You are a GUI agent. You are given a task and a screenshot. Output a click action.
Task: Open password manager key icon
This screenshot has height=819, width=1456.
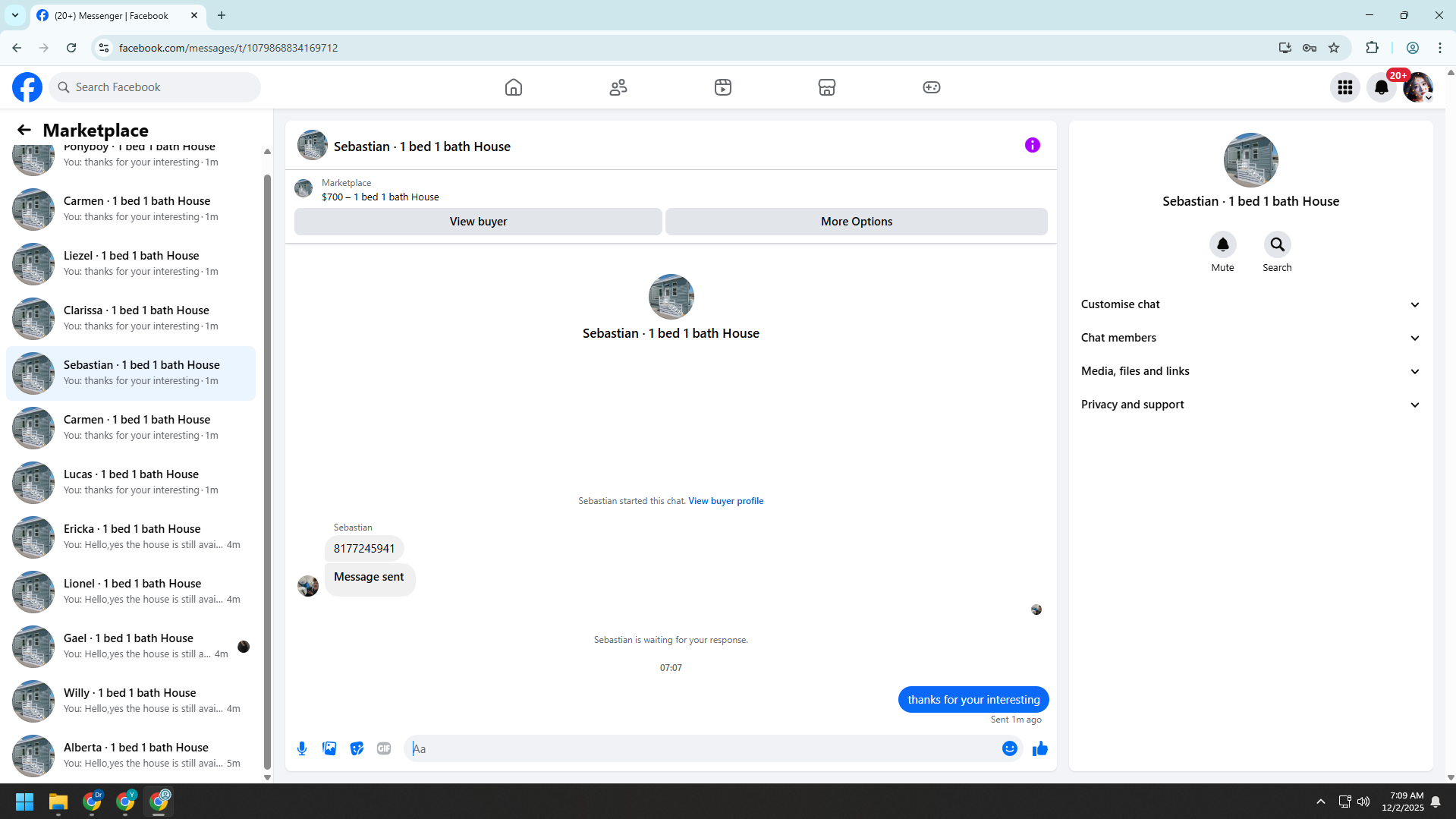(1310, 48)
